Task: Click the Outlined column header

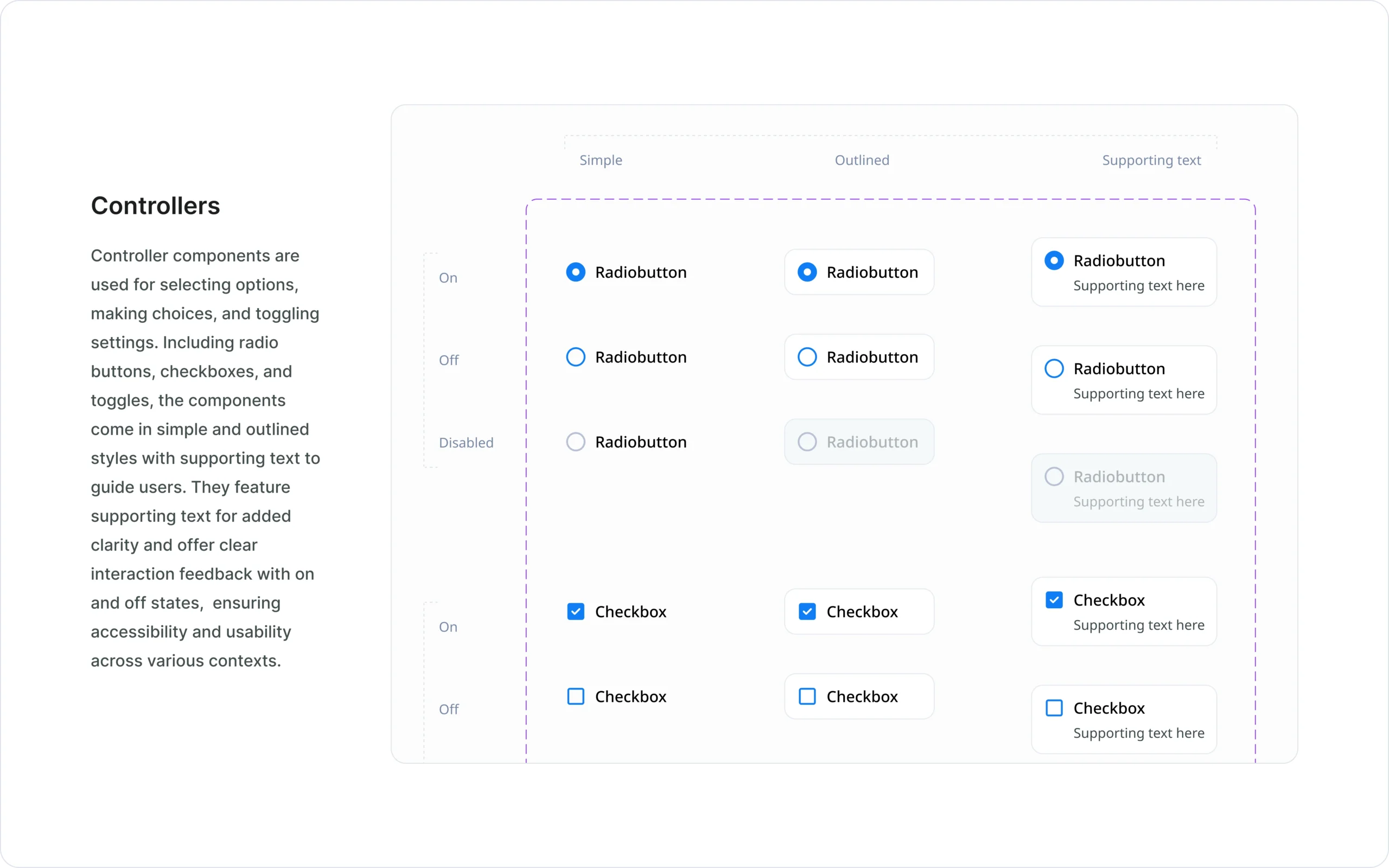Action: click(861, 160)
